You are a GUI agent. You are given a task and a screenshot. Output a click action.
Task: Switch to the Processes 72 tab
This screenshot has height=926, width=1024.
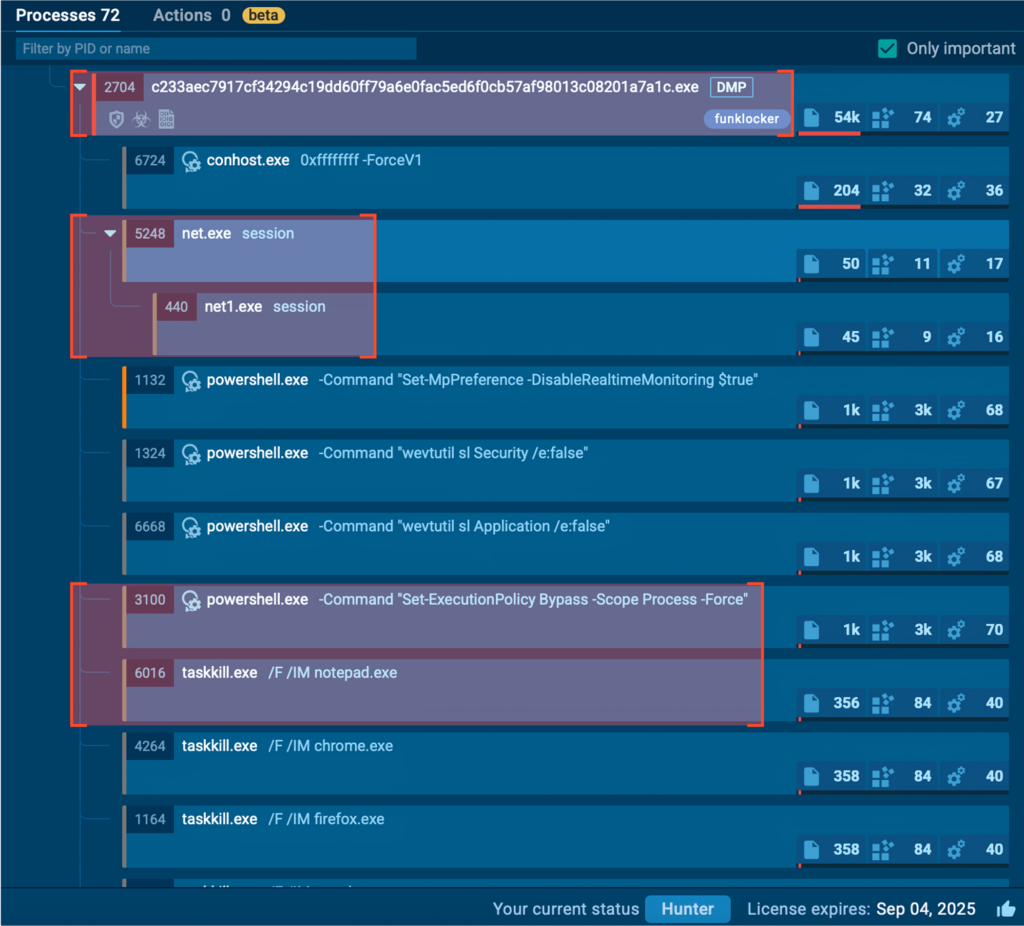pyautogui.click(x=67, y=15)
